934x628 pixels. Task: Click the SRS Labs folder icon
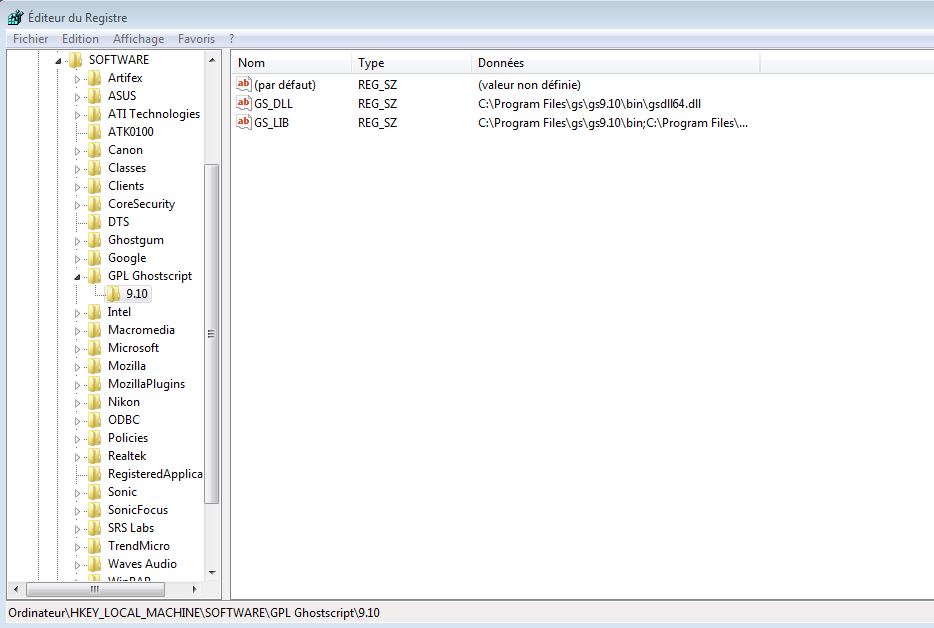point(94,528)
